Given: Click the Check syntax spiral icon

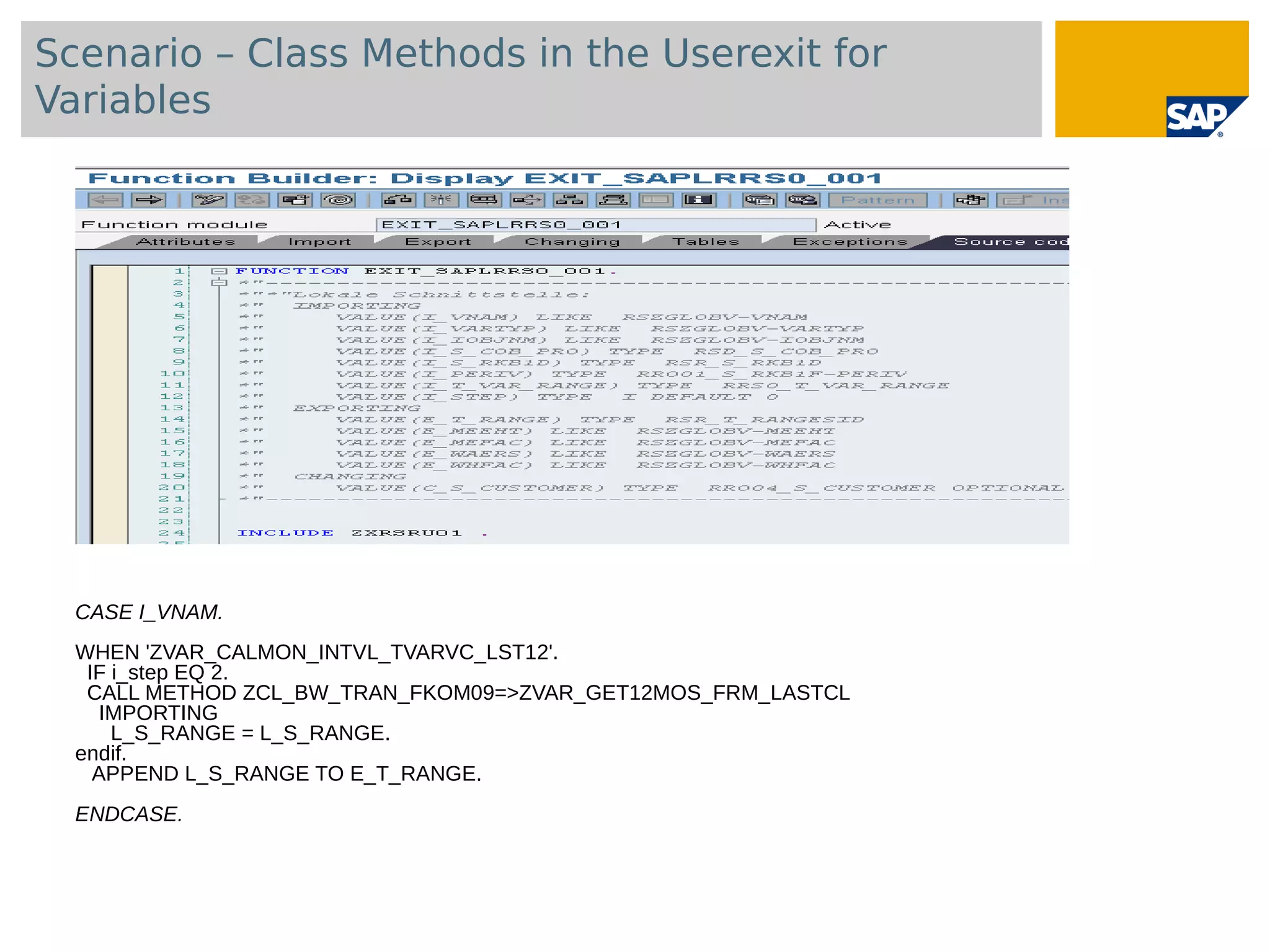Looking at the screenshot, I should click(338, 200).
